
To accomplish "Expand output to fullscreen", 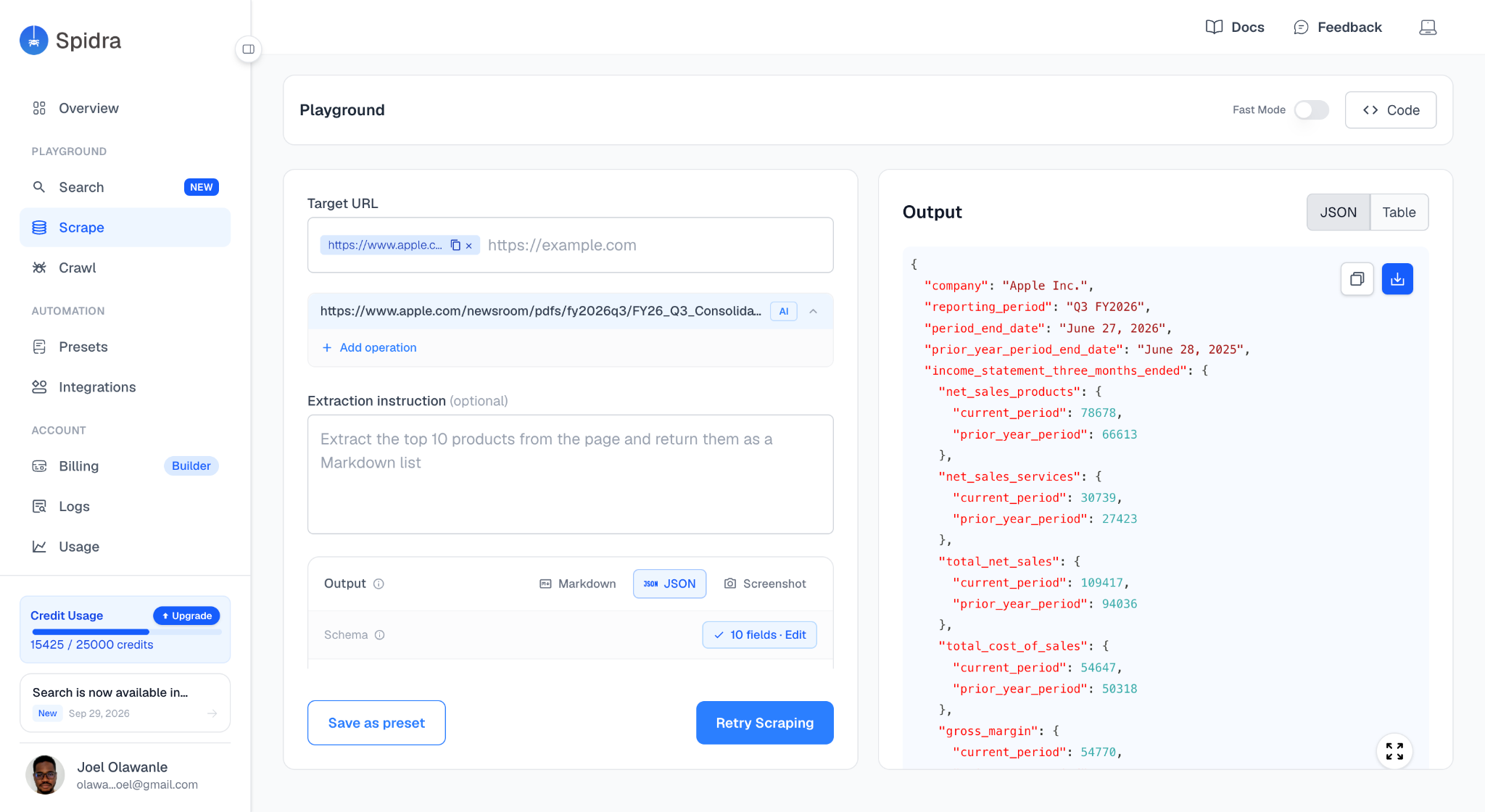I will point(1394,751).
